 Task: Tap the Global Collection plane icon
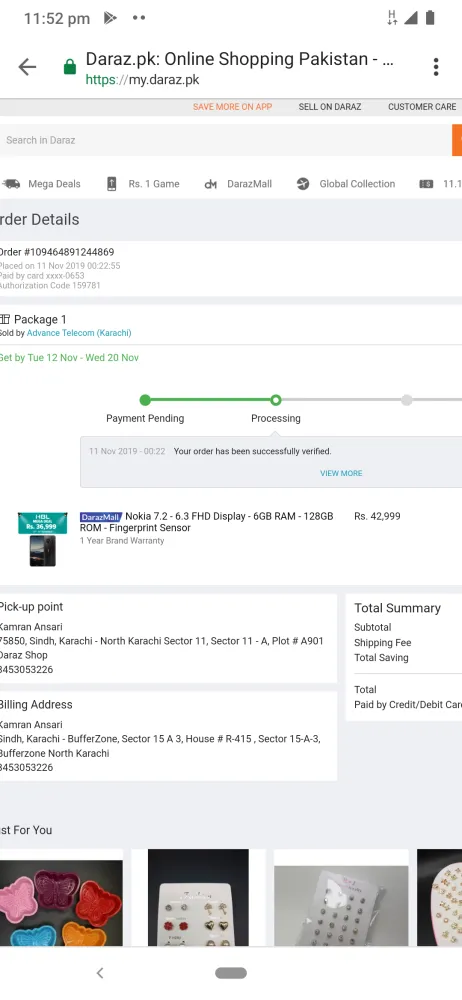pos(303,184)
